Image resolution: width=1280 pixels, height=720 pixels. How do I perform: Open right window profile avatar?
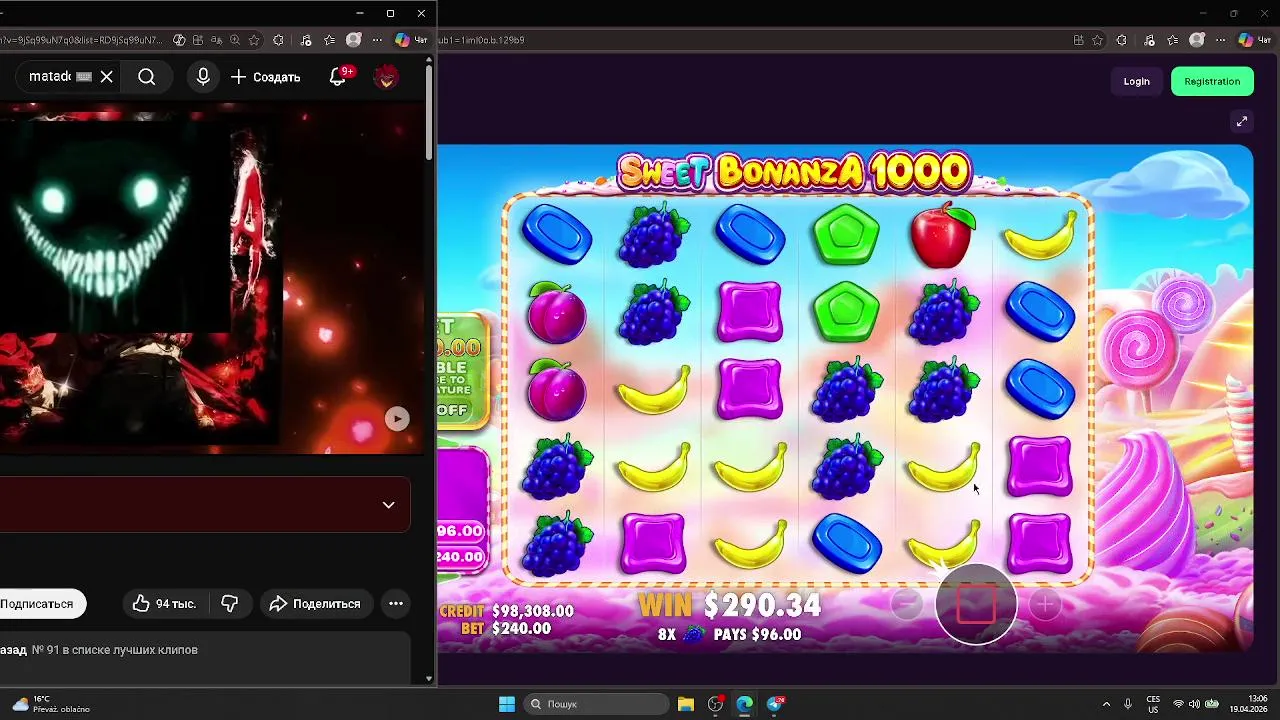[x=1197, y=40]
